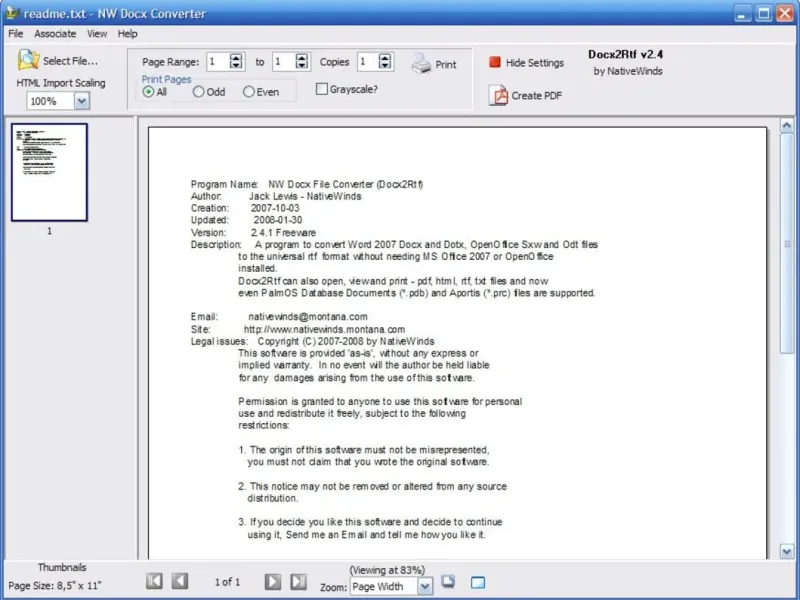Image resolution: width=800 pixels, height=600 pixels.
Task: Click the Copies input field
Action: click(368, 62)
